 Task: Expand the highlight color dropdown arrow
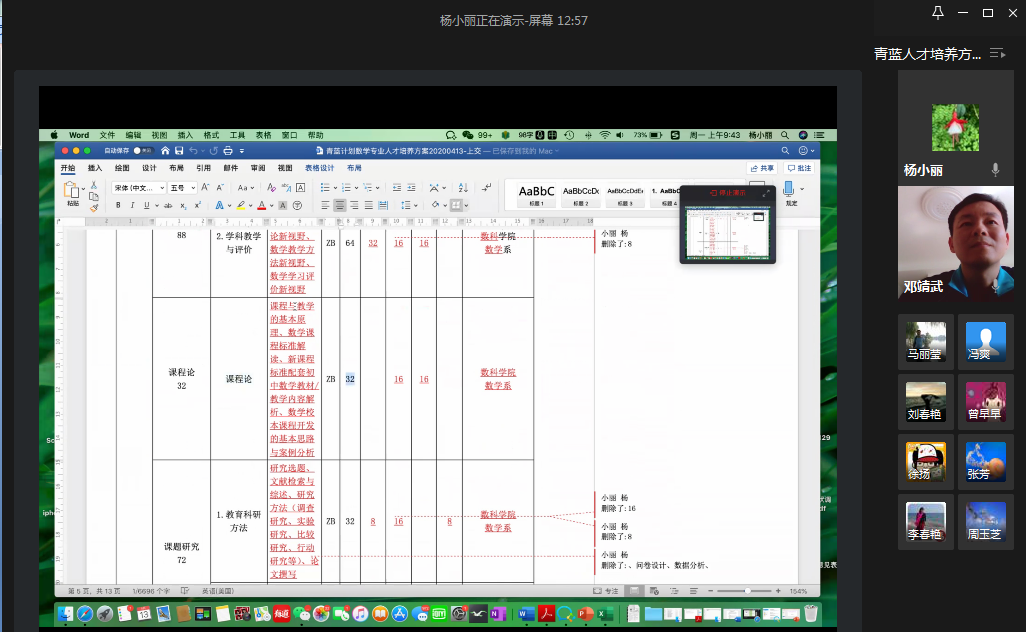(251, 205)
